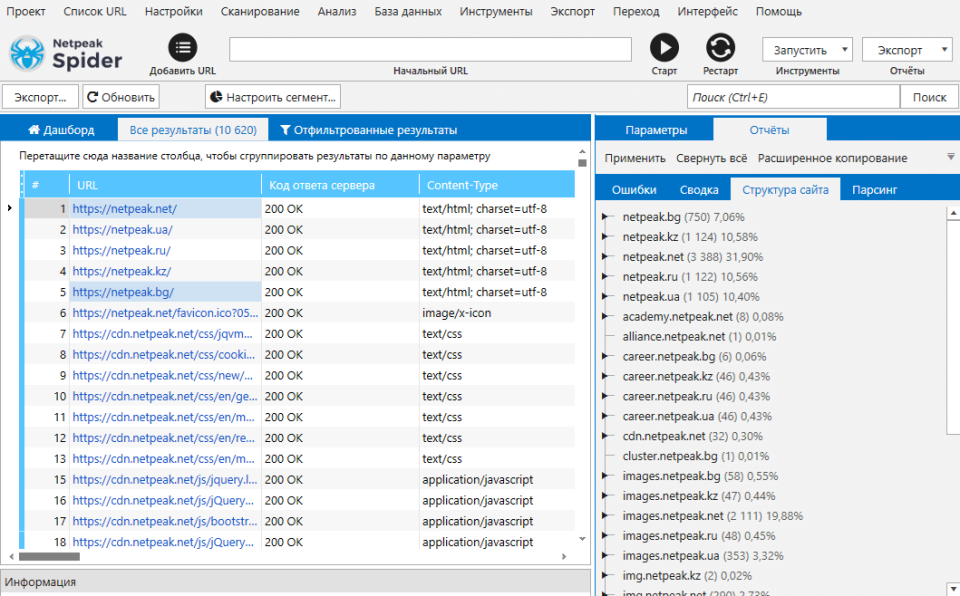Screen dimensions: 960x596
Task: Click the Search button
Action: click(x=929, y=97)
